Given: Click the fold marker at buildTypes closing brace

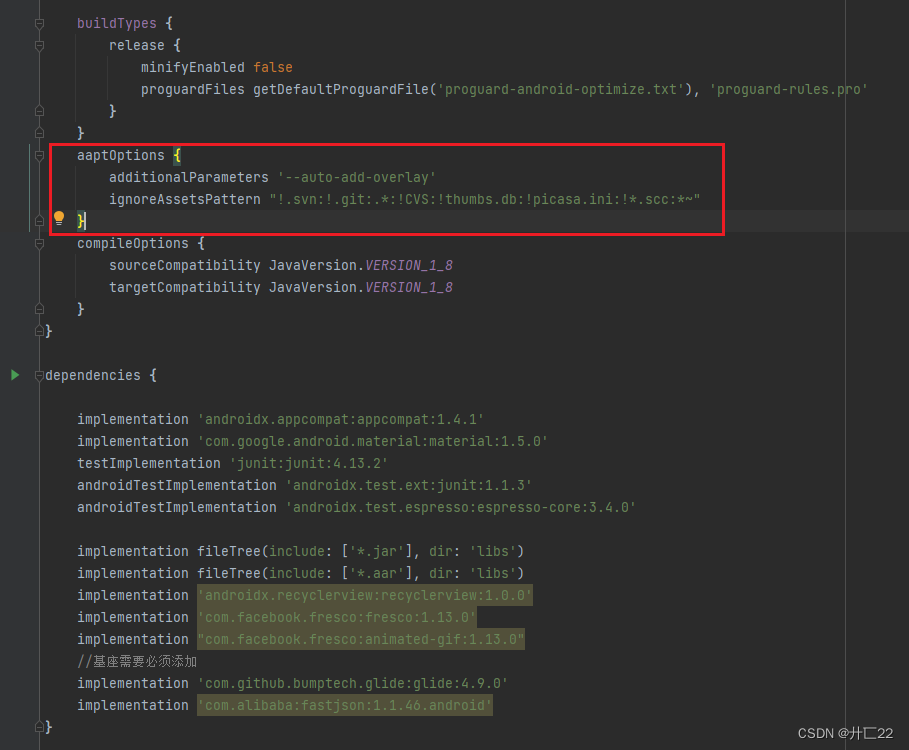Looking at the screenshot, I should click(x=37, y=133).
